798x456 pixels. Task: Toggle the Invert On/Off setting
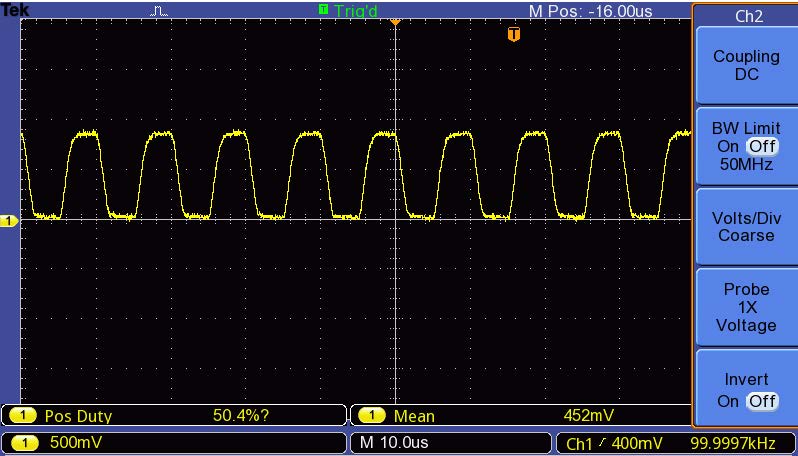[x=745, y=391]
